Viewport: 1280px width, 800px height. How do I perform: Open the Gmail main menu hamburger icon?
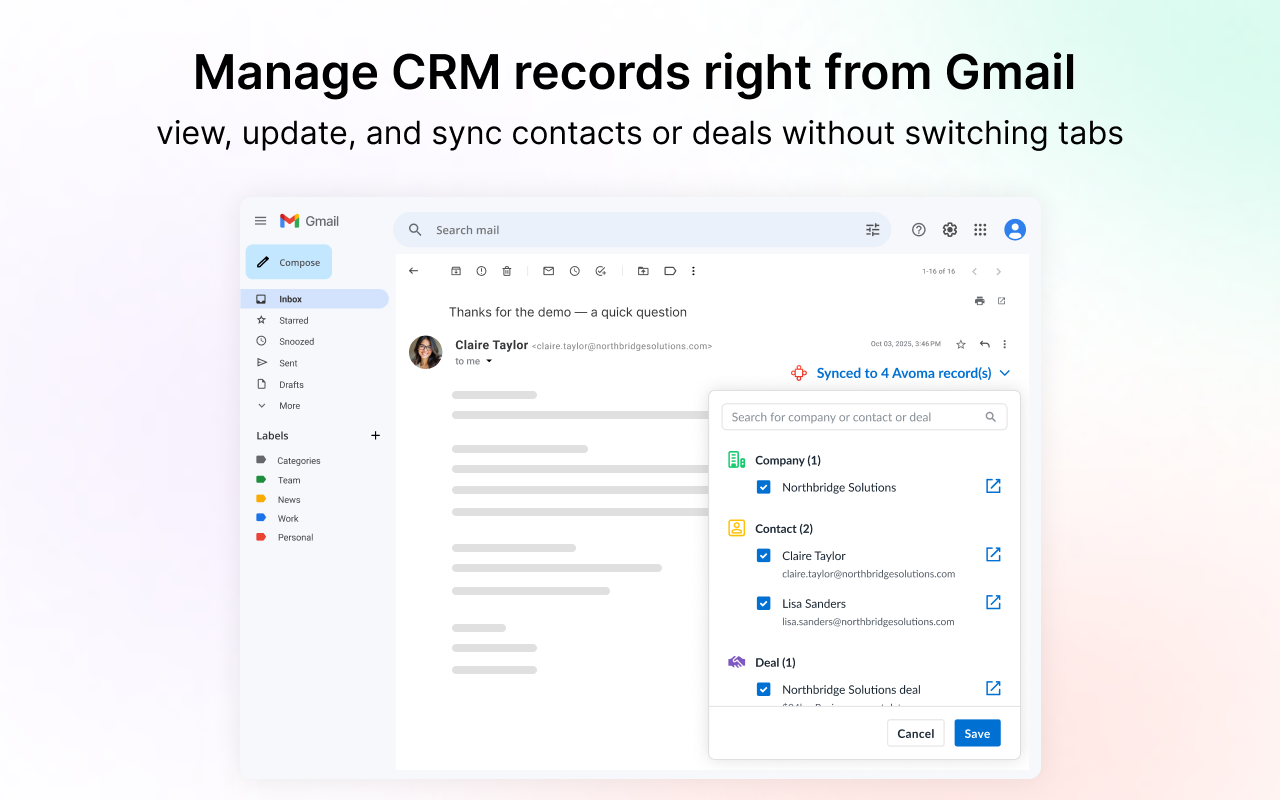click(260, 221)
